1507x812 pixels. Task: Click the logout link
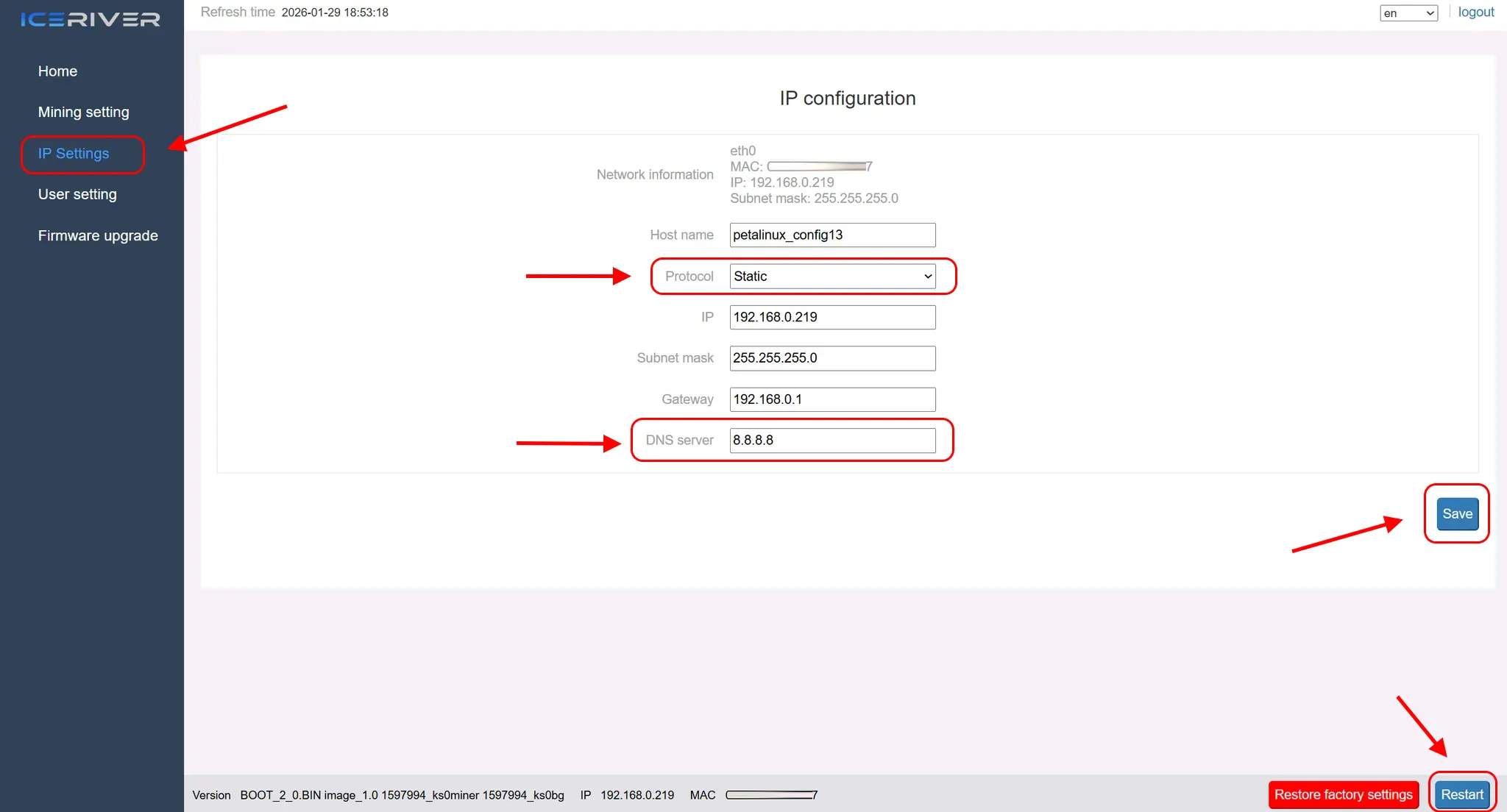(x=1475, y=12)
